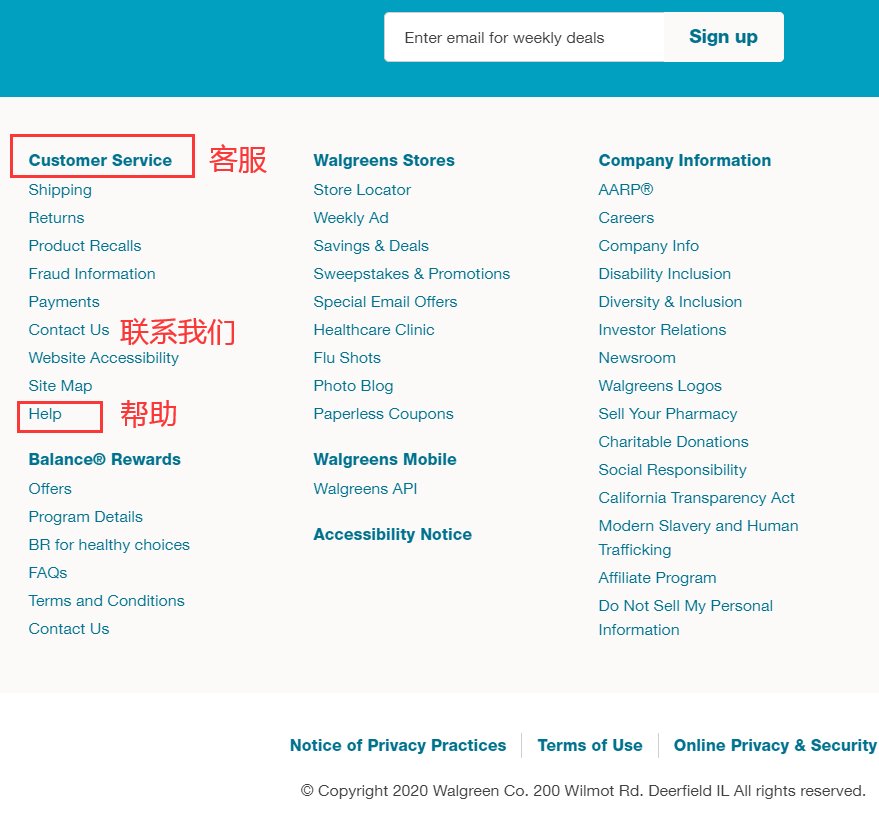The width and height of the screenshot is (879, 831).
Task: Open Walgreens Logos link
Action: coord(660,386)
